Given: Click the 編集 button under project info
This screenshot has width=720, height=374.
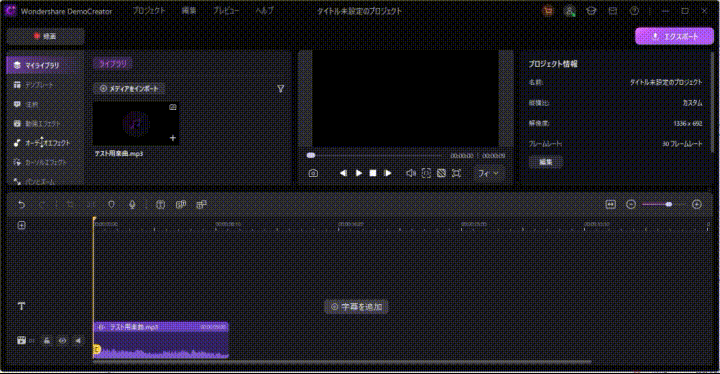Looking at the screenshot, I should pos(546,162).
